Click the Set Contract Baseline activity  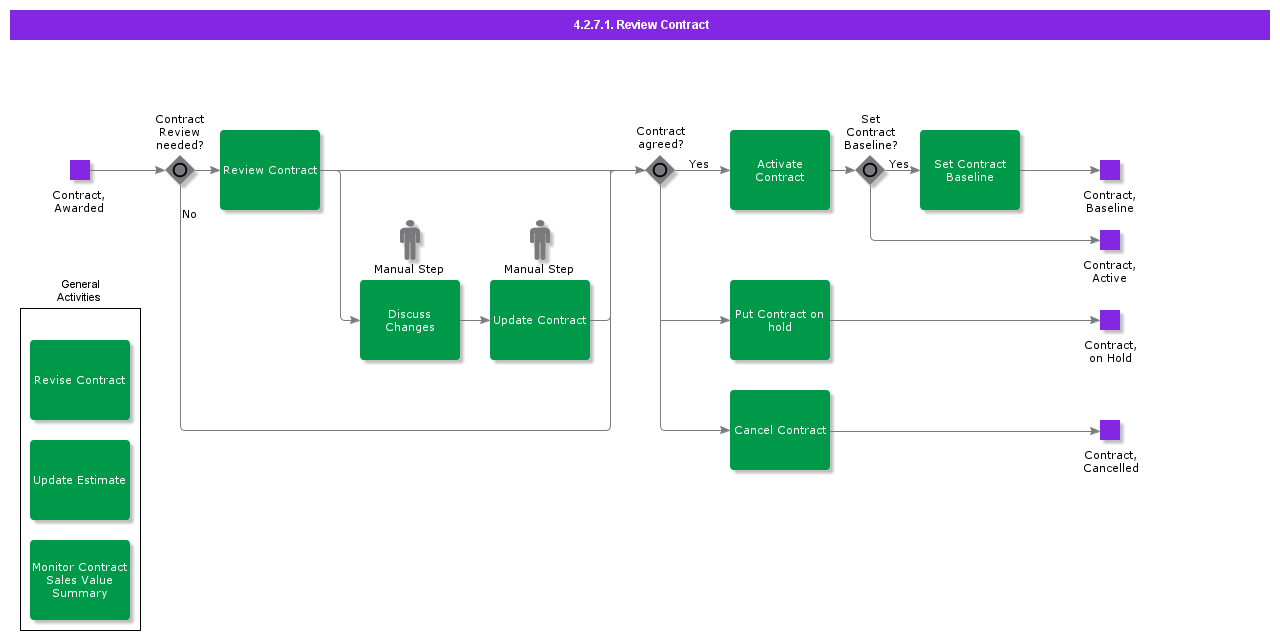point(970,170)
